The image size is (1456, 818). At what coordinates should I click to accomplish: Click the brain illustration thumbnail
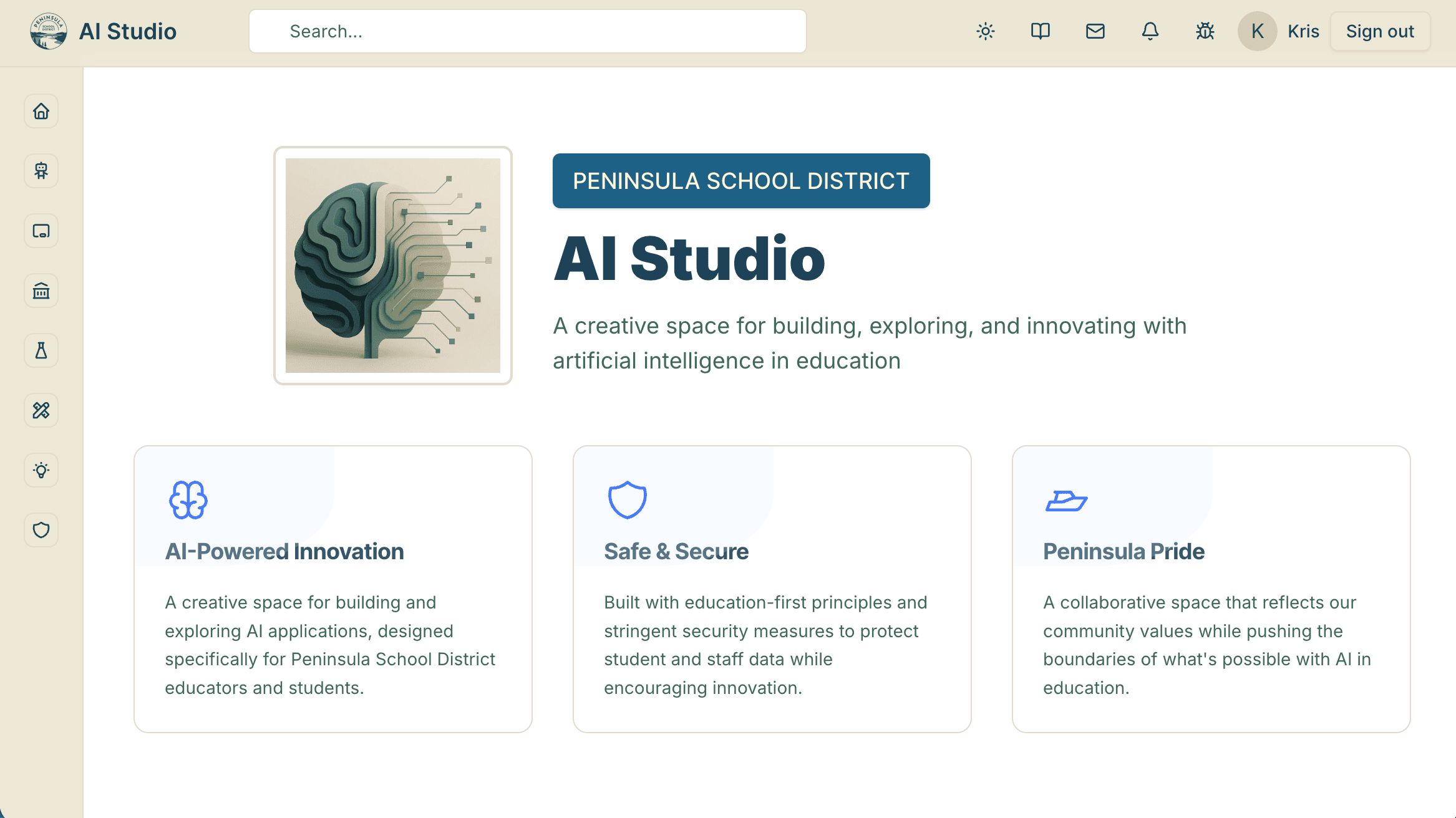point(393,266)
